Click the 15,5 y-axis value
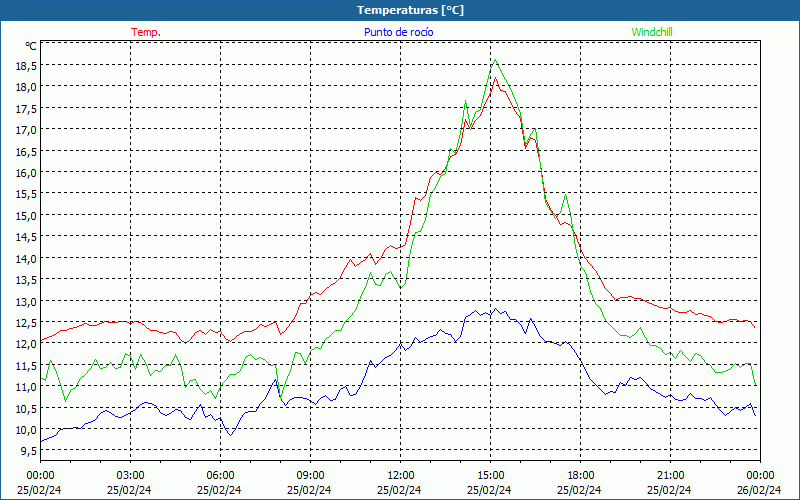The height and width of the screenshot is (500, 800). coord(27,194)
